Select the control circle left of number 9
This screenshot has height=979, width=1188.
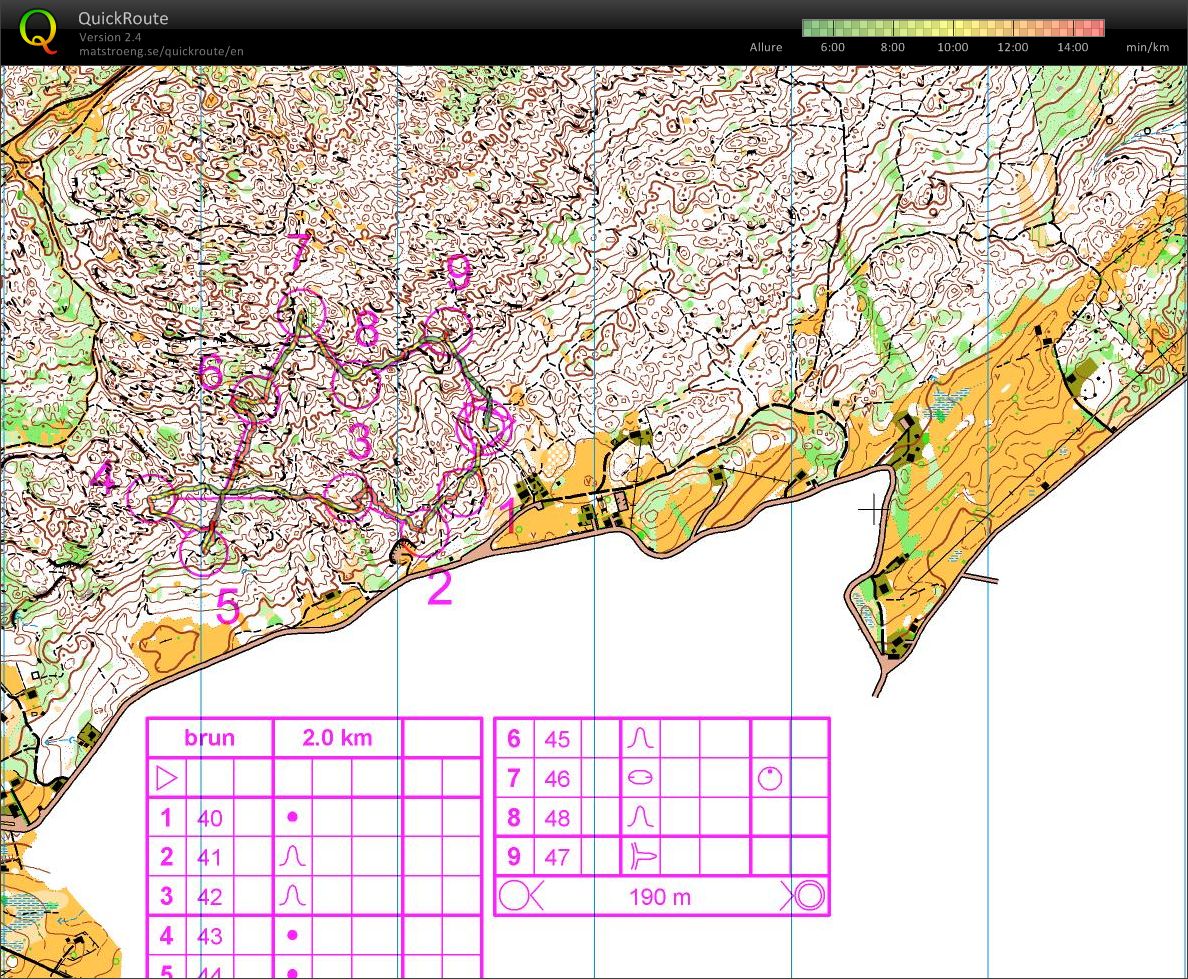tap(447, 330)
